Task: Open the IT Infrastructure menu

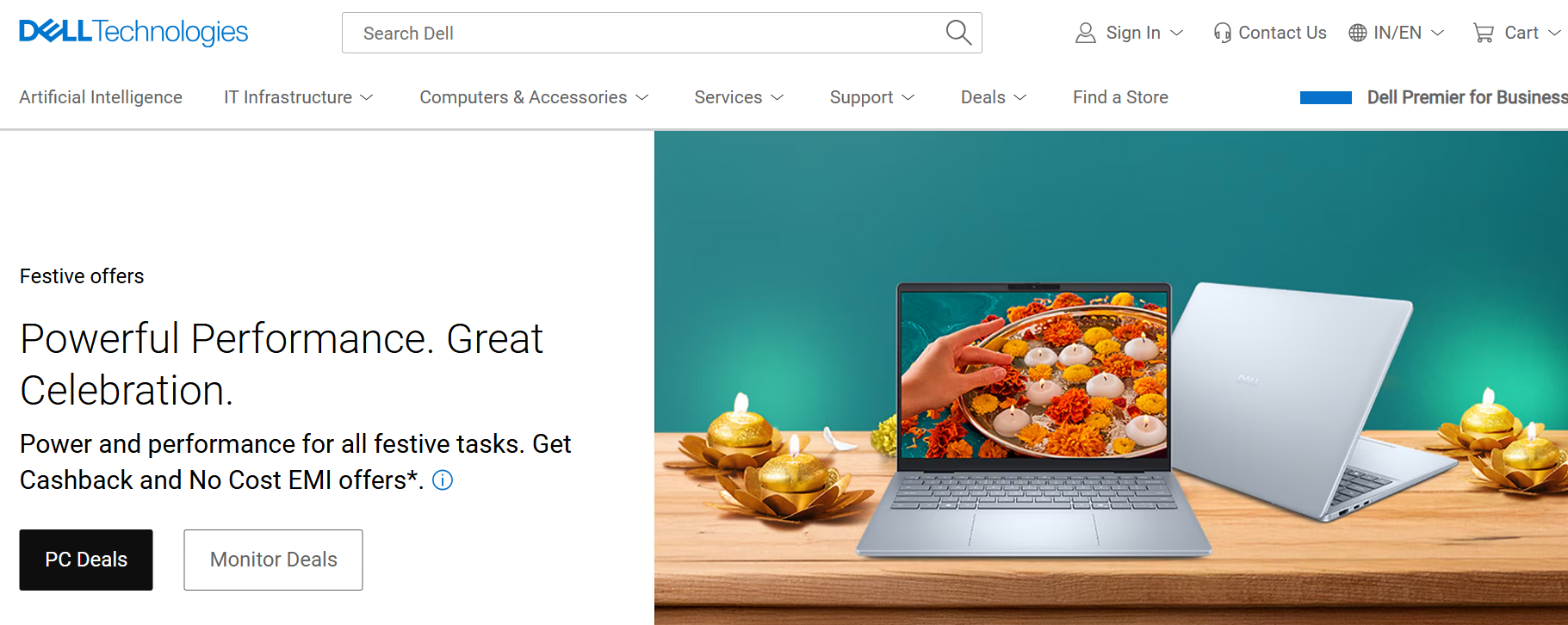Action: click(298, 97)
